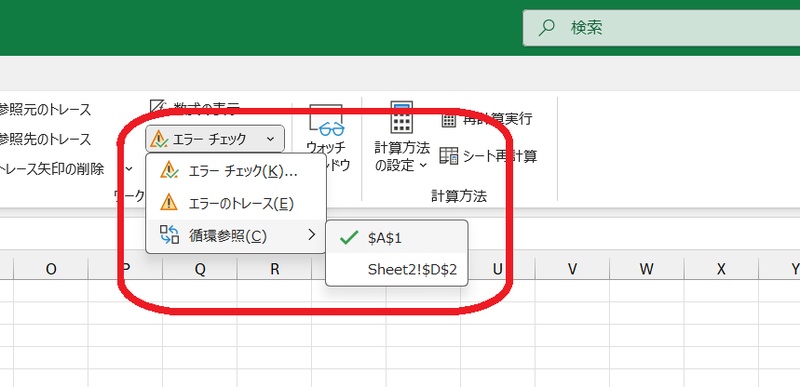Expand the 循環参照 submenu arrow
Viewport: 800px width, 387px height.
(x=312, y=235)
